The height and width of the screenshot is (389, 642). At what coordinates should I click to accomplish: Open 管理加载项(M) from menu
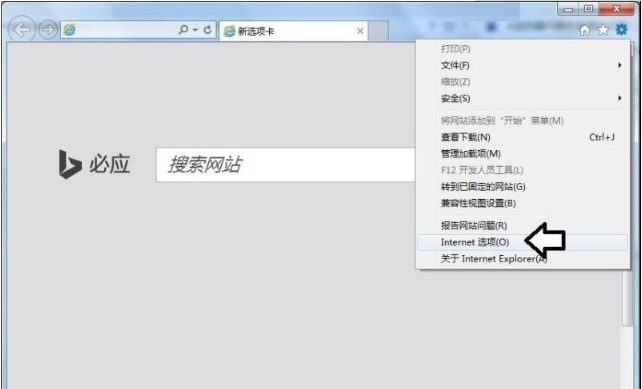pyautogui.click(x=523, y=154)
